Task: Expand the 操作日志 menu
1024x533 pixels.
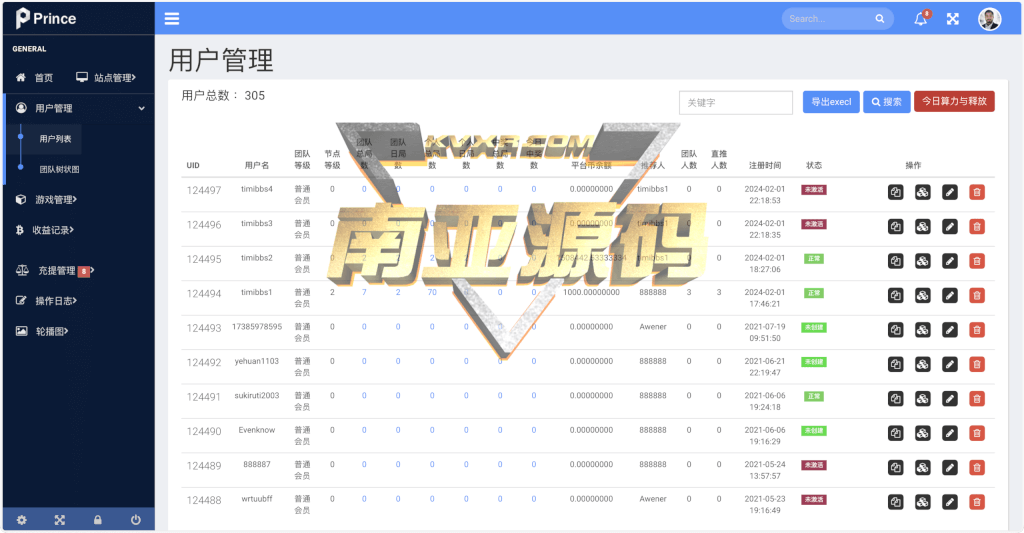Action: (x=46, y=300)
